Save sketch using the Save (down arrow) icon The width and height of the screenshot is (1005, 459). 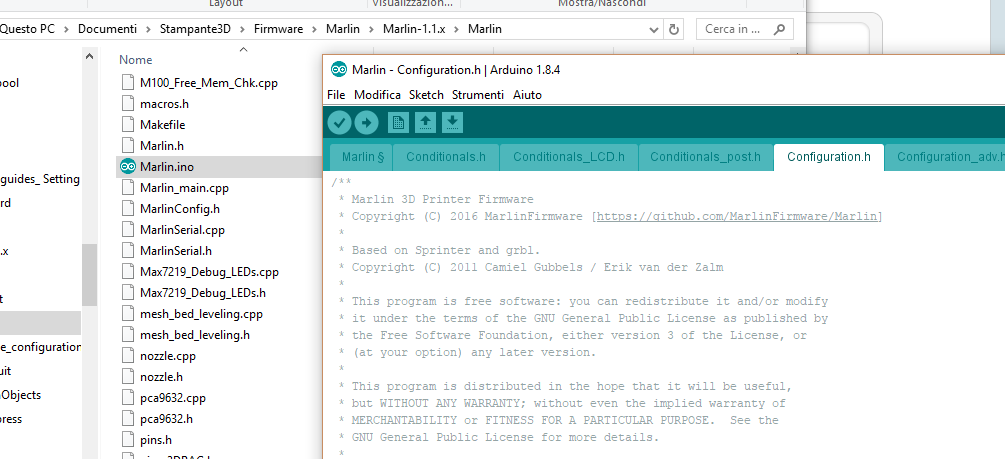tap(452, 122)
